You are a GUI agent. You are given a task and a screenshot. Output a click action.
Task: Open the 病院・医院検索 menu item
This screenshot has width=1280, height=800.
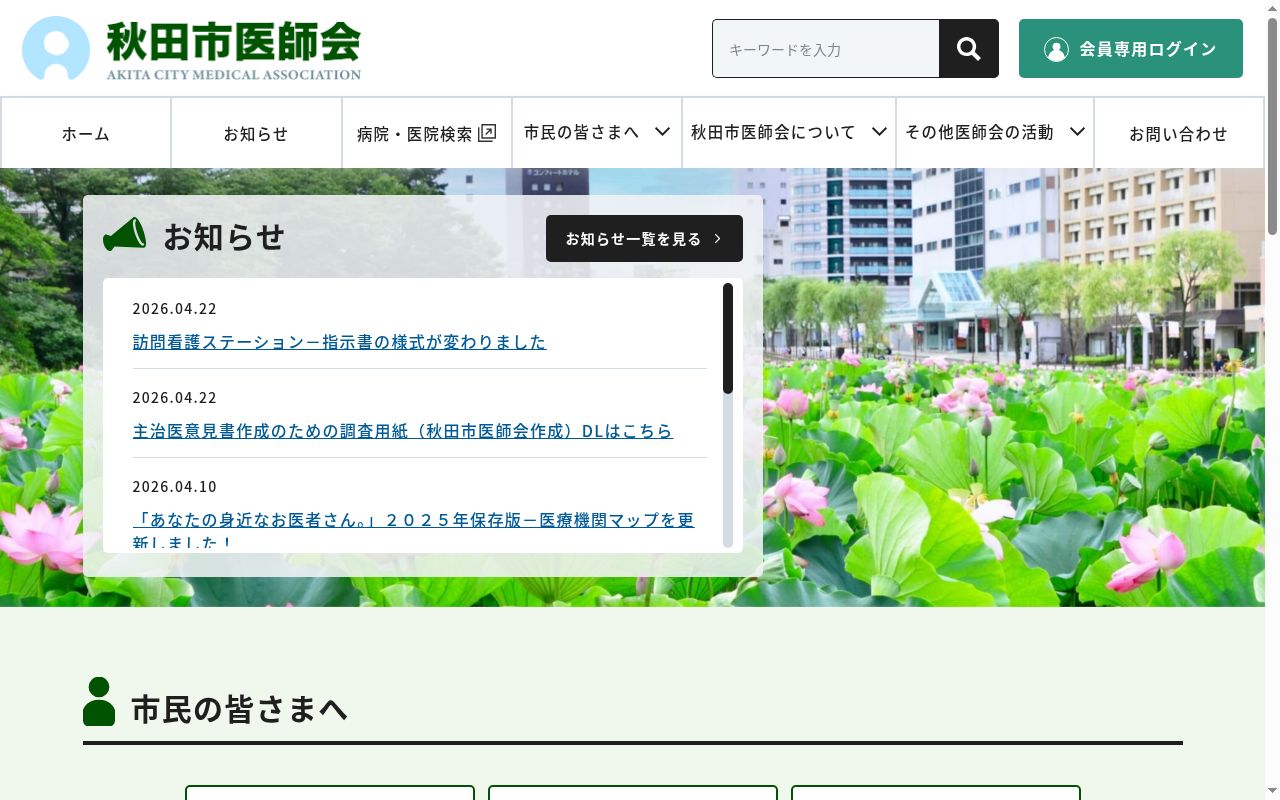(x=427, y=133)
